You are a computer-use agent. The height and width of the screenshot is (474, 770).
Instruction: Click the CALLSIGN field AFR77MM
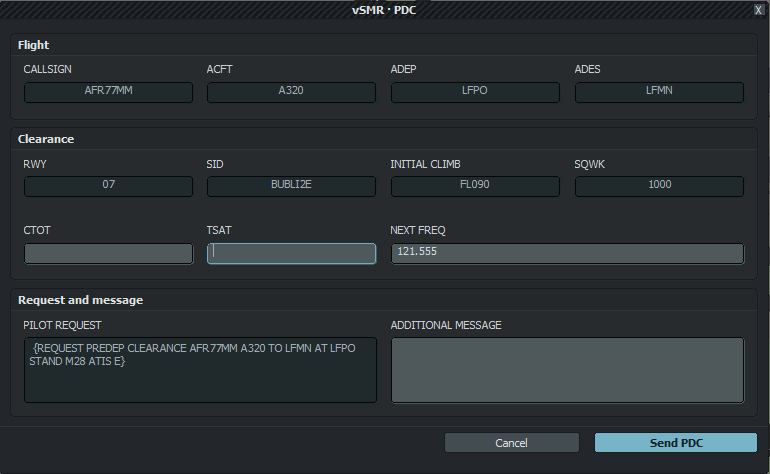[x=109, y=92]
